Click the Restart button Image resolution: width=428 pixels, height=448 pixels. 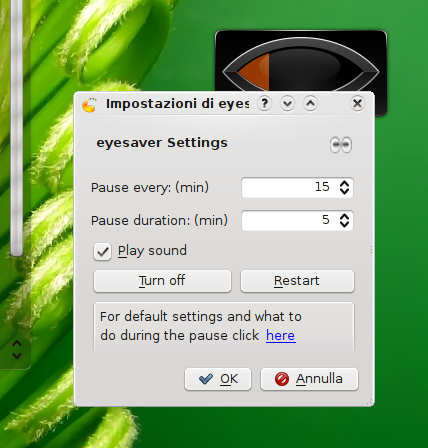pyautogui.click(x=297, y=281)
